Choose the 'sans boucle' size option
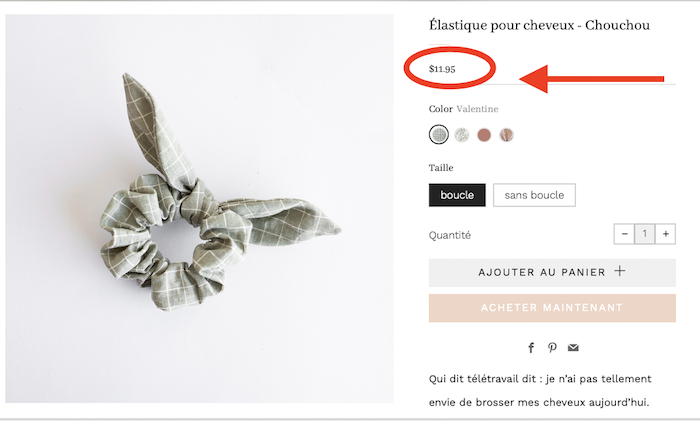Screen dimensions: 700x421 coord(534,195)
